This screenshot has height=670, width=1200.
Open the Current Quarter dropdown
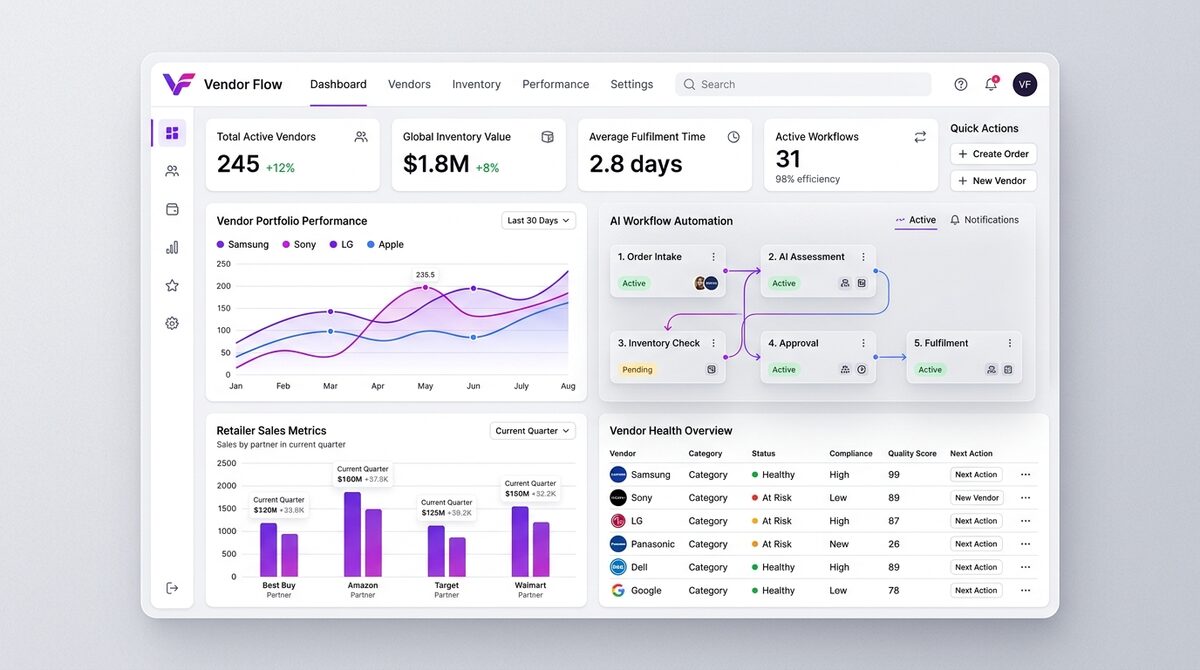[533, 431]
